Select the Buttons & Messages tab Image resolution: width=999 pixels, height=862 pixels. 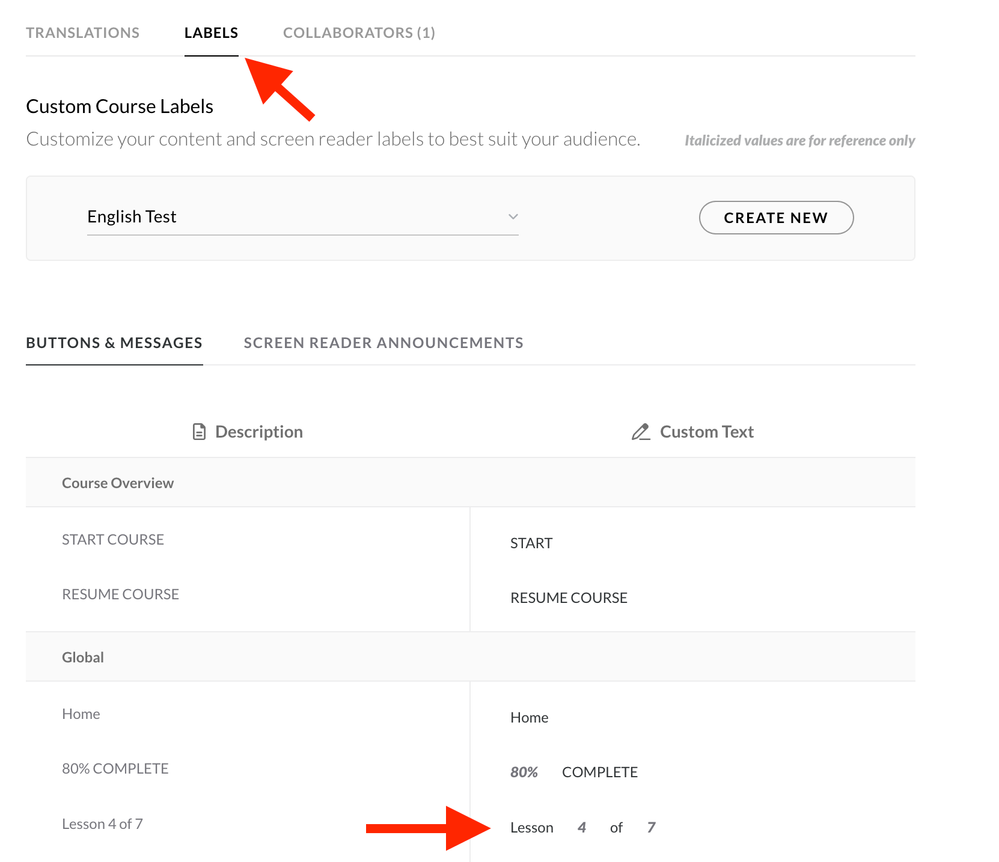[114, 343]
